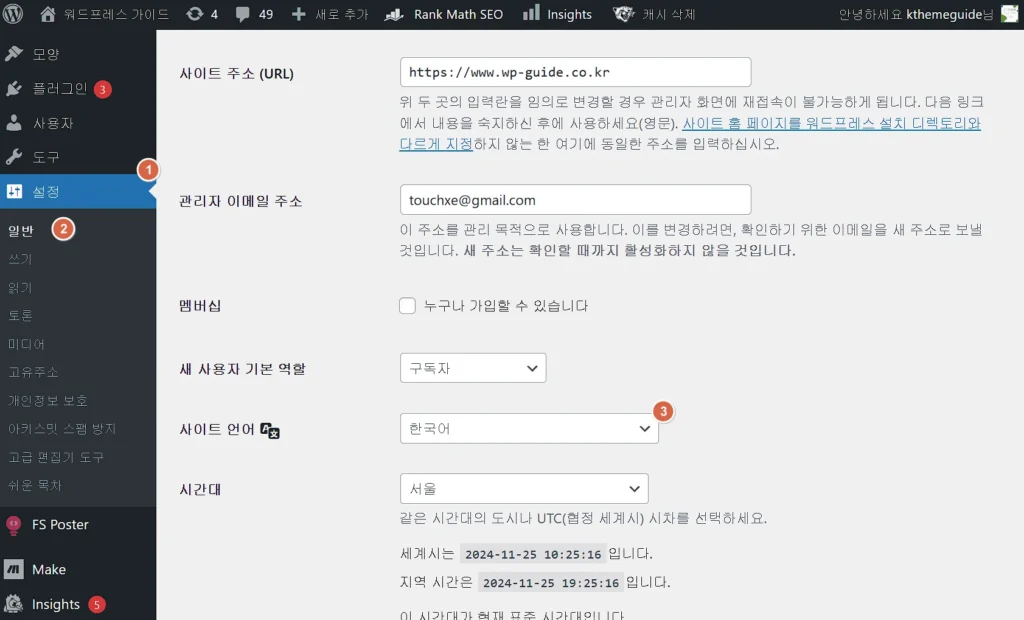Click local time 2024-11-25 19:25:16
The image size is (1024, 620).
(x=551, y=583)
